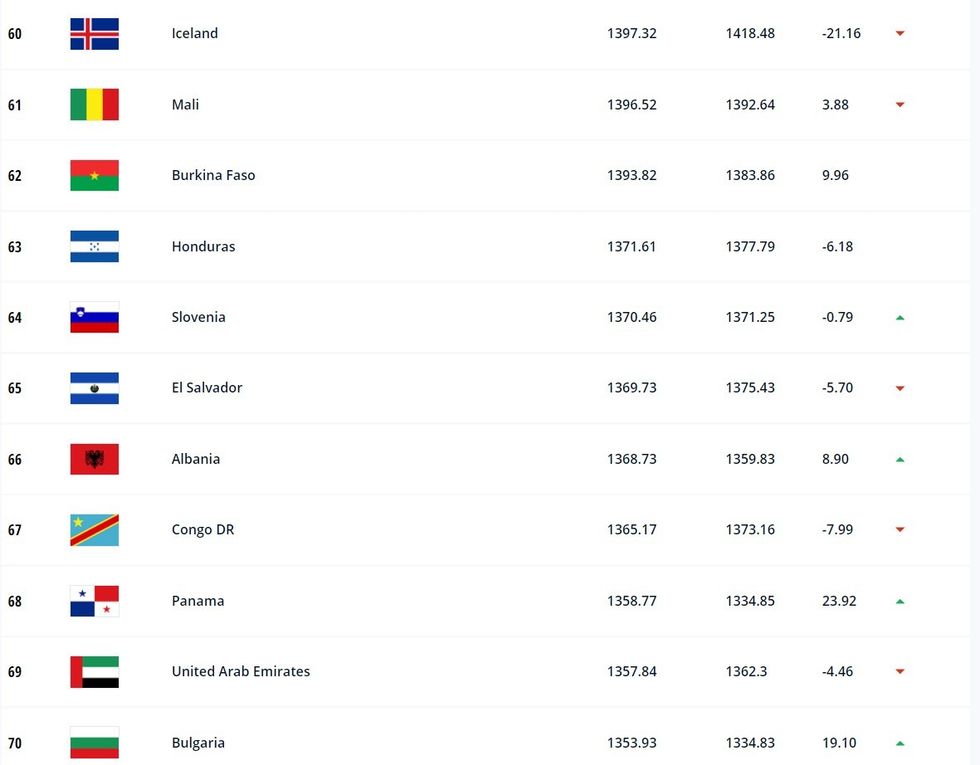Click the Slovenia flag icon
This screenshot has width=980, height=765.
tap(94, 317)
